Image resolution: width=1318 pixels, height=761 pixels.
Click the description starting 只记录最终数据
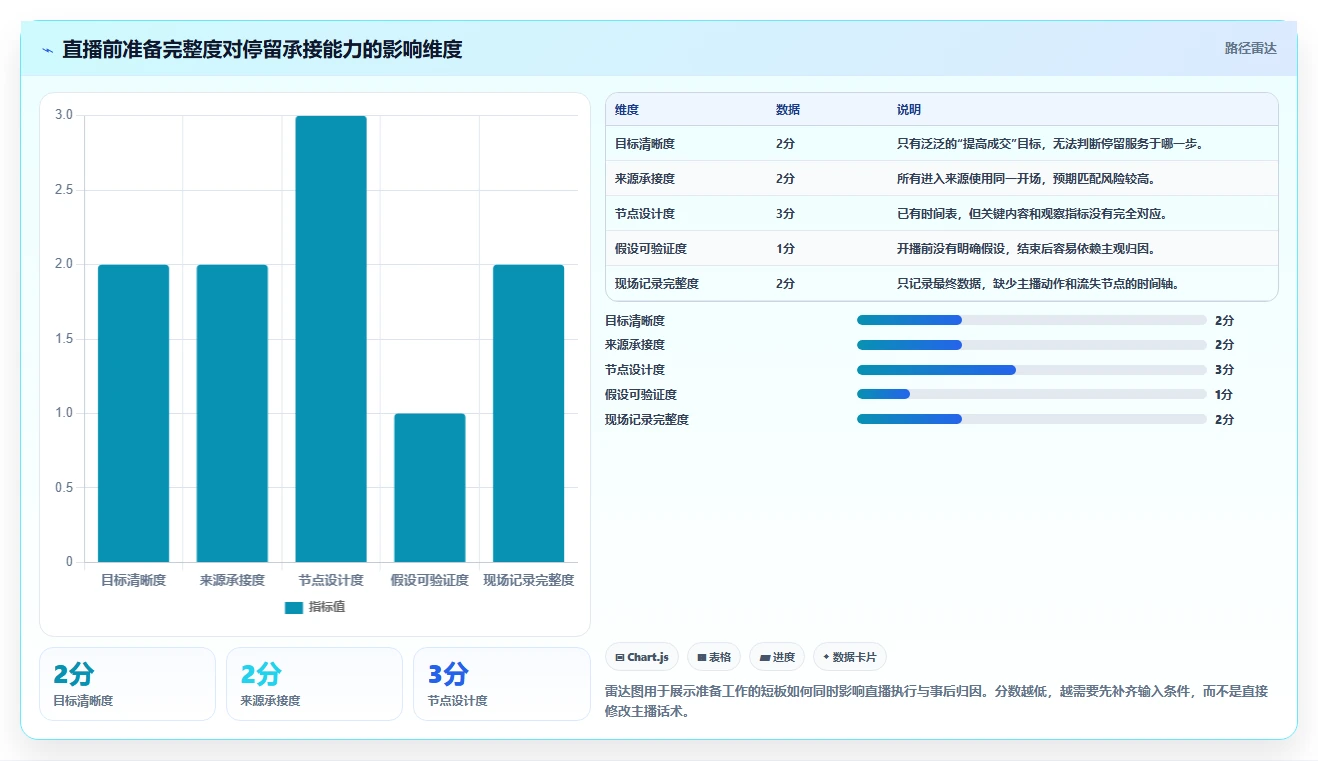[1038, 284]
